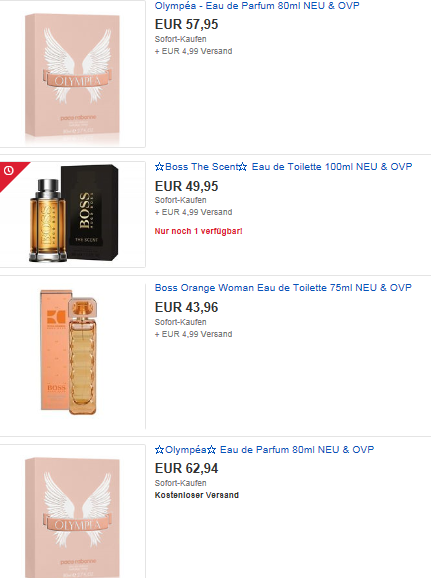Click the 'Kostenloser Versand' label
This screenshot has height=578, width=431.
tap(197, 495)
